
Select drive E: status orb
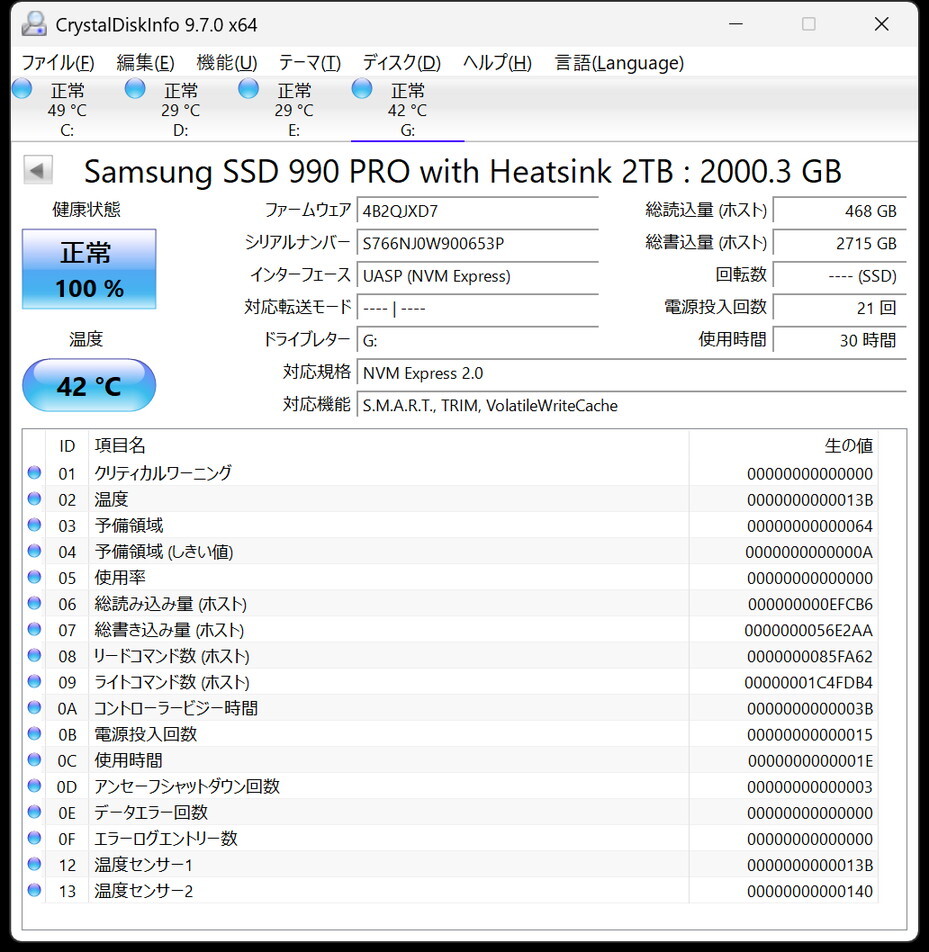(x=248, y=89)
